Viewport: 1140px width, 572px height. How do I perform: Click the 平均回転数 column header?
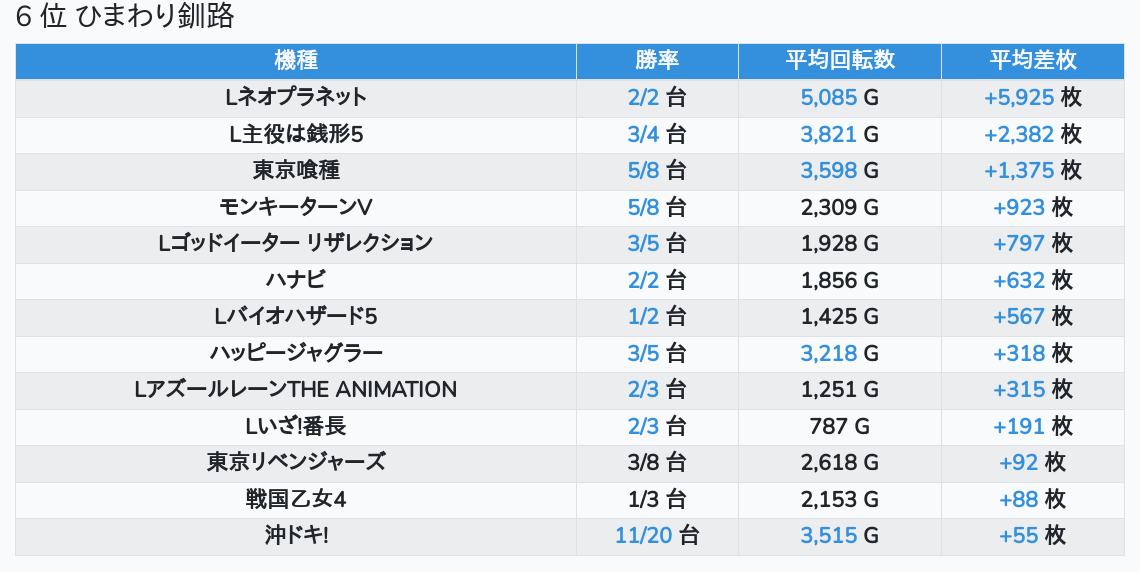(840, 60)
